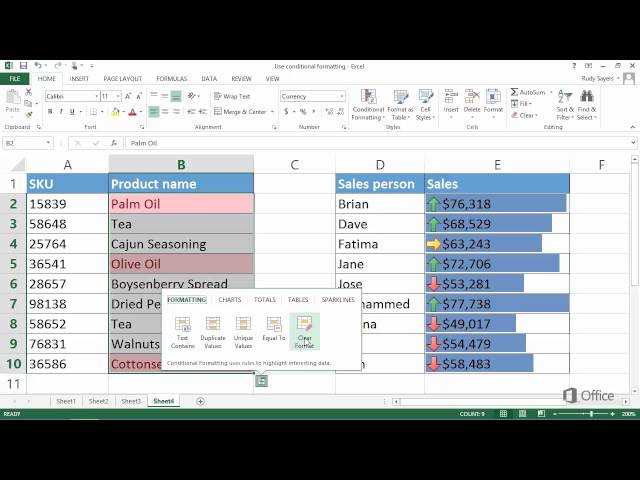Open Excel Help question mark
Image resolution: width=640 pixels, height=480 pixels.
tap(574, 66)
